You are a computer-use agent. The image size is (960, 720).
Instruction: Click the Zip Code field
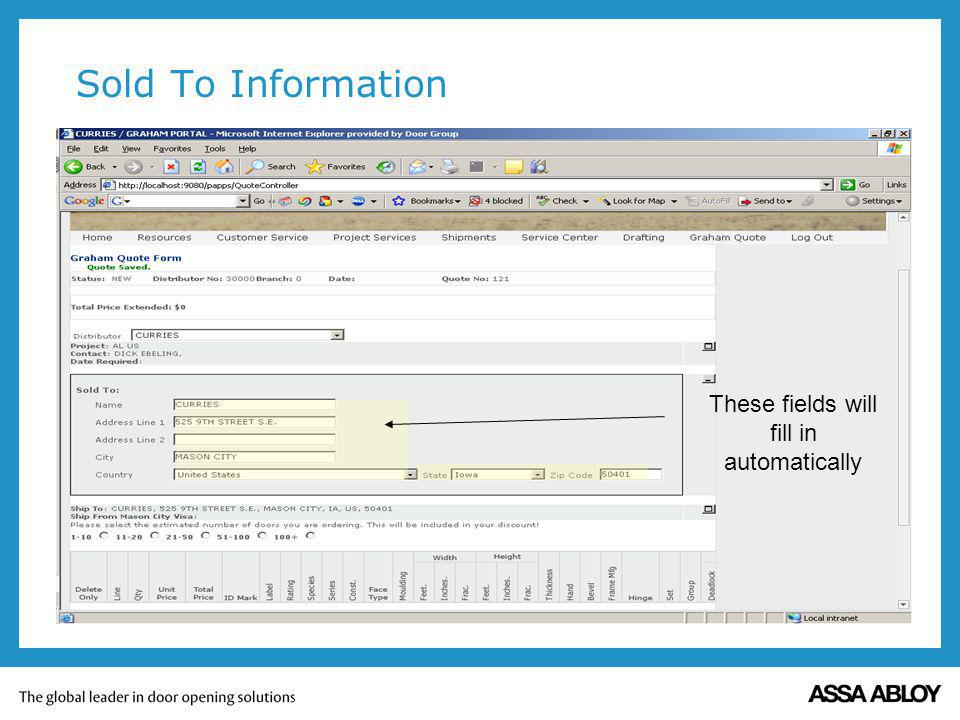tap(631, 474)
